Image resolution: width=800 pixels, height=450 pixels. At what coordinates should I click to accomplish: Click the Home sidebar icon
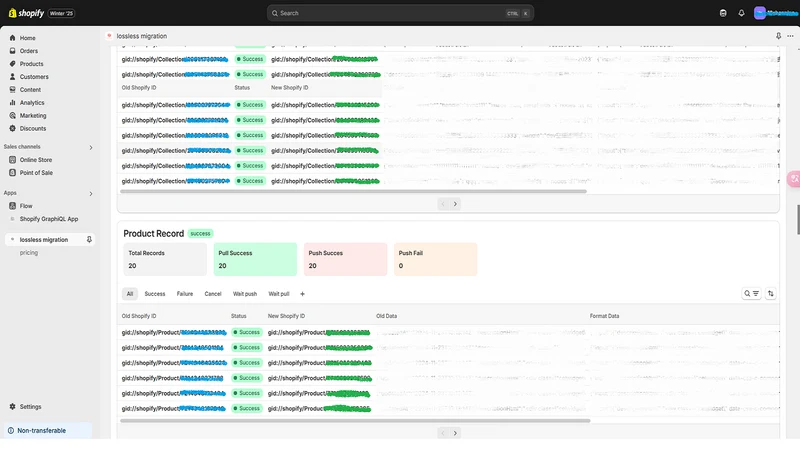12,38
